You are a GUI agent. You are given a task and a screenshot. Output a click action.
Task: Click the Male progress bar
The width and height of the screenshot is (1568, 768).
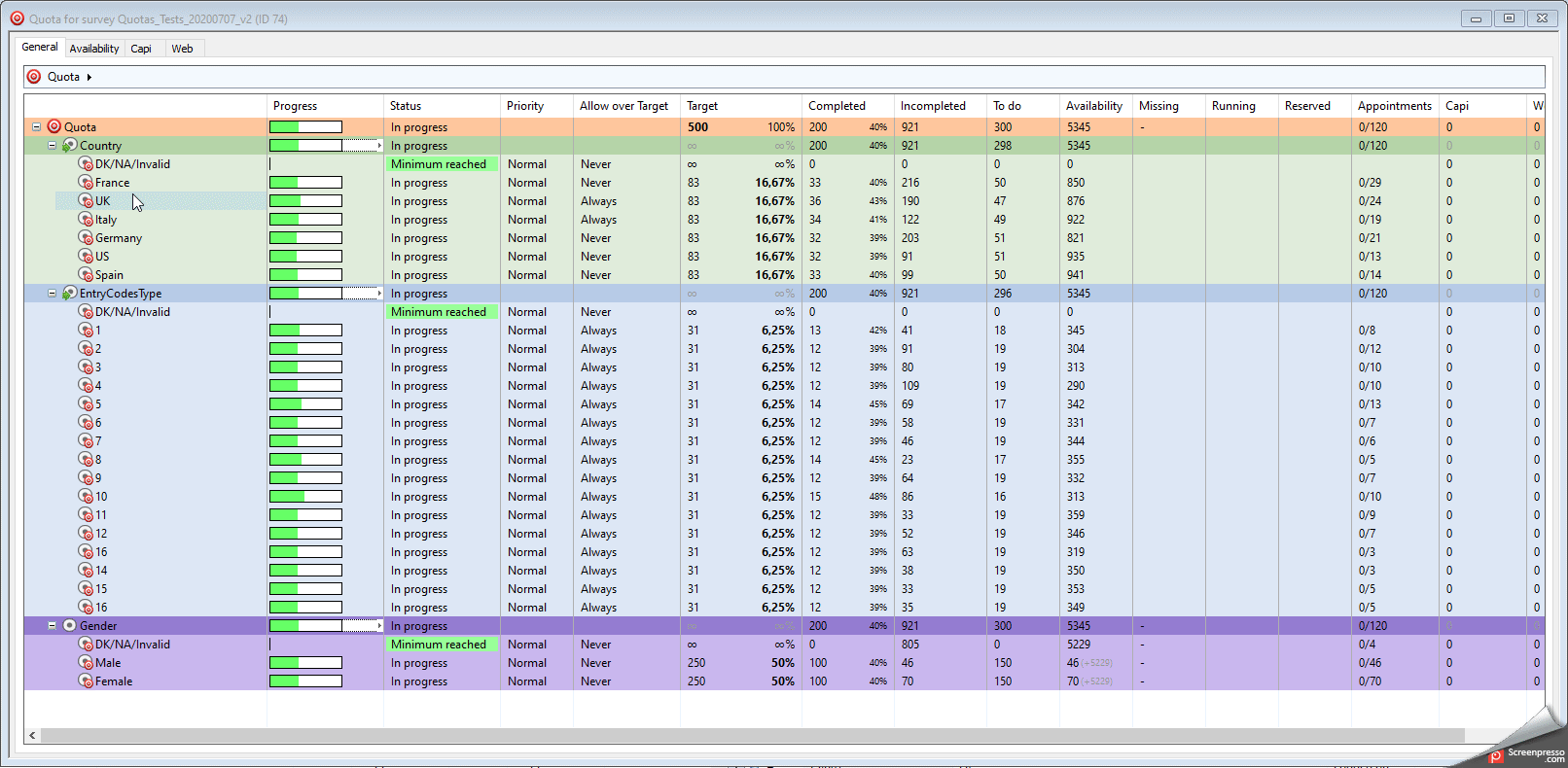(305, 662)
